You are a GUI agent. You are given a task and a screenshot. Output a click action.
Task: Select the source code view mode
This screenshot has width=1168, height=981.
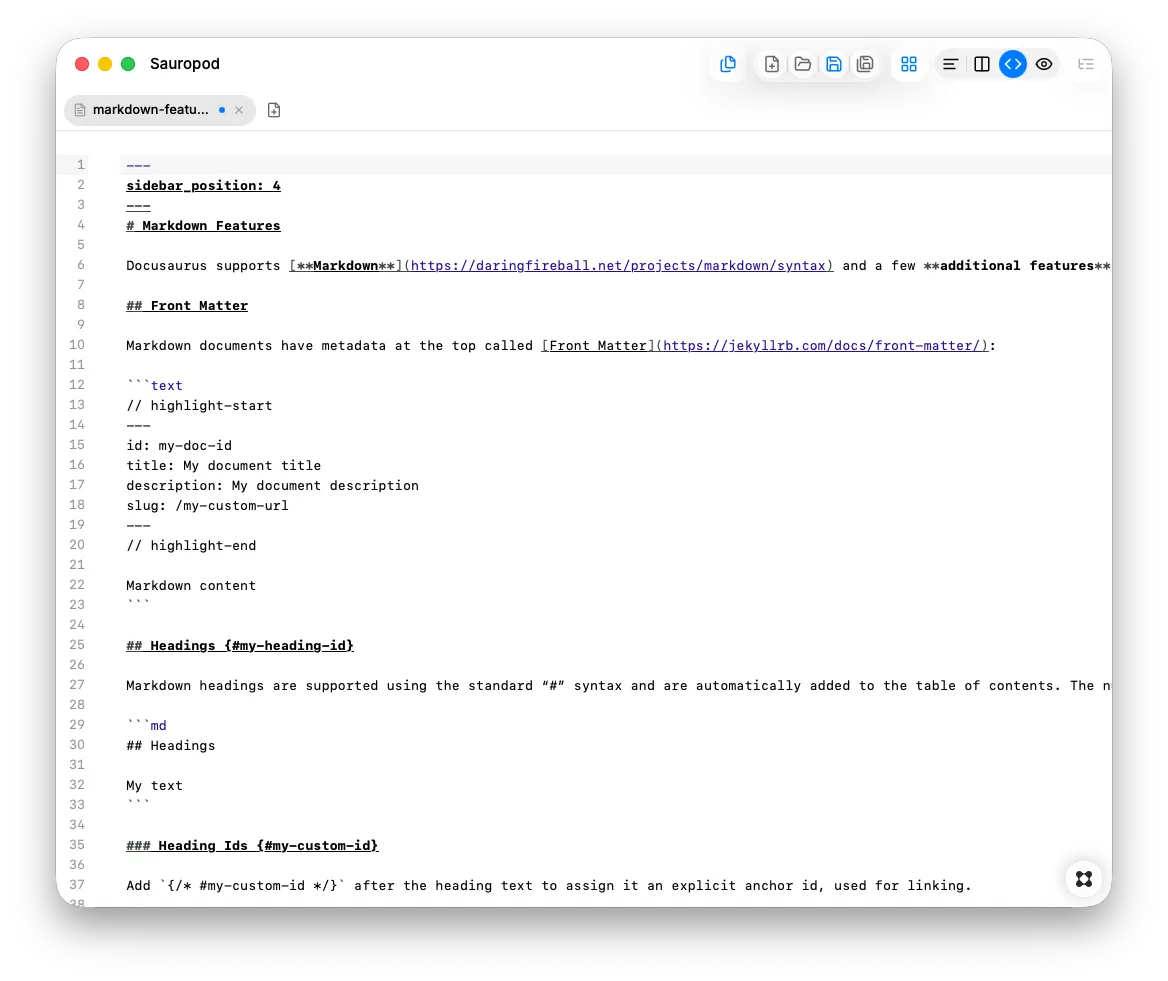click(x=1012, y=64)
